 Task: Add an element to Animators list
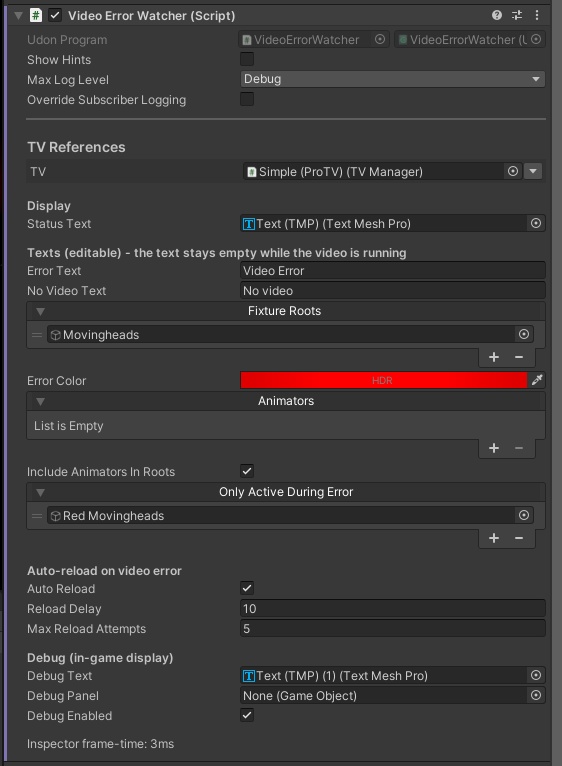click(x=494, y=448)
